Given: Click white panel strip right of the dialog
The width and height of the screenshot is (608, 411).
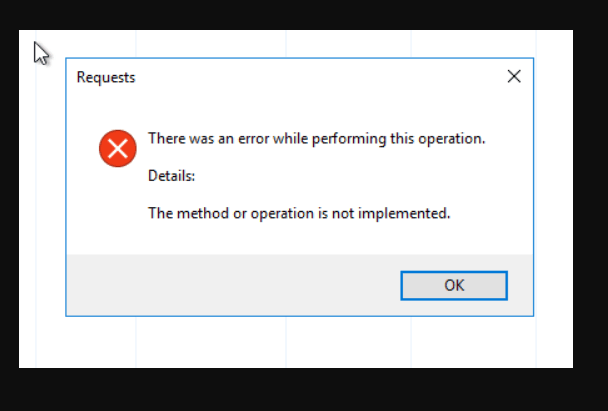Looking at the screenshot, I should pos(553,186).
